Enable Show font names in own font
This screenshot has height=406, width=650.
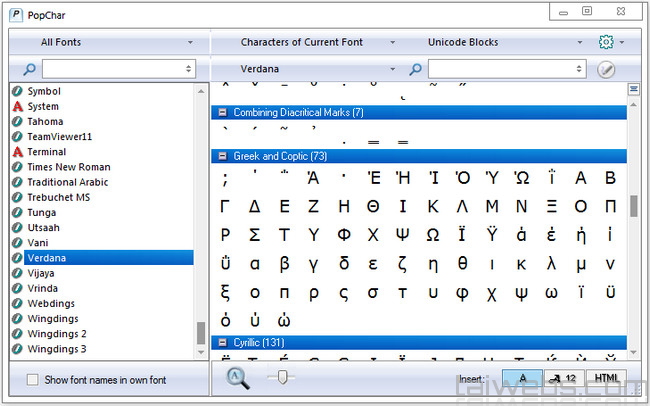pos(33,380)
